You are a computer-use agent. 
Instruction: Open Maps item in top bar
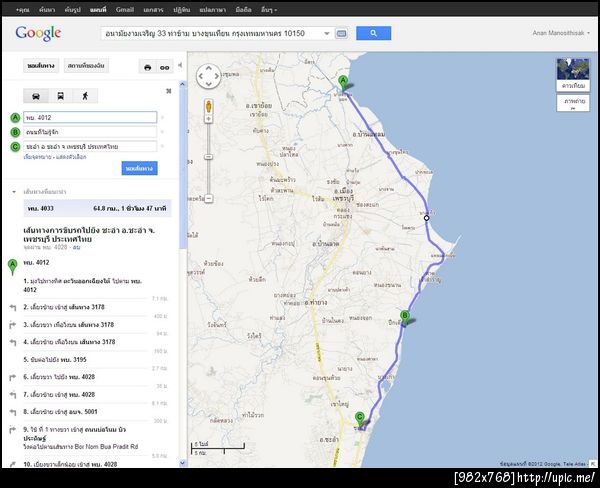98,10
